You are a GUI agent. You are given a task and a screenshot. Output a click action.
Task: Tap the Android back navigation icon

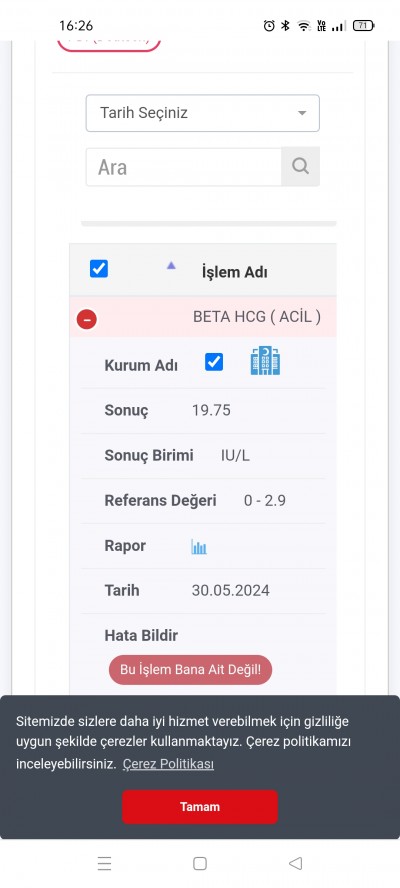pos(295,863)
